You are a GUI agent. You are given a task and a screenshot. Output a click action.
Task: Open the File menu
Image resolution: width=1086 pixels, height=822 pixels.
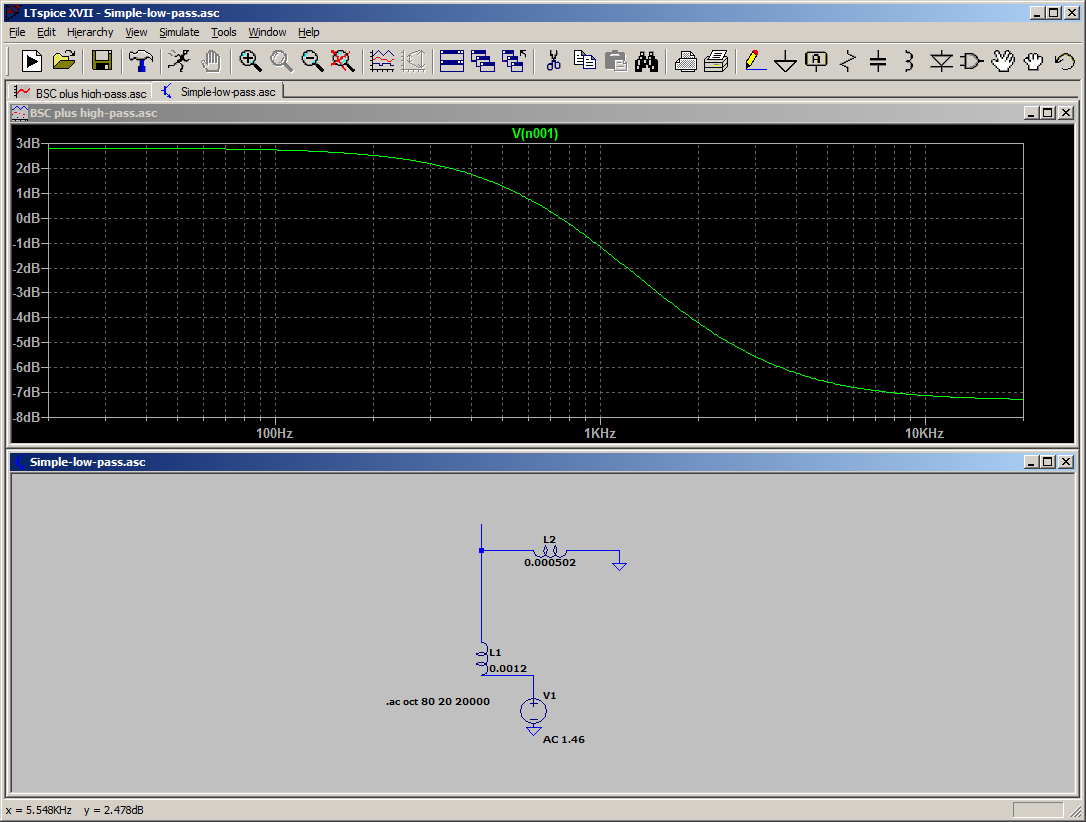point(17,32)
